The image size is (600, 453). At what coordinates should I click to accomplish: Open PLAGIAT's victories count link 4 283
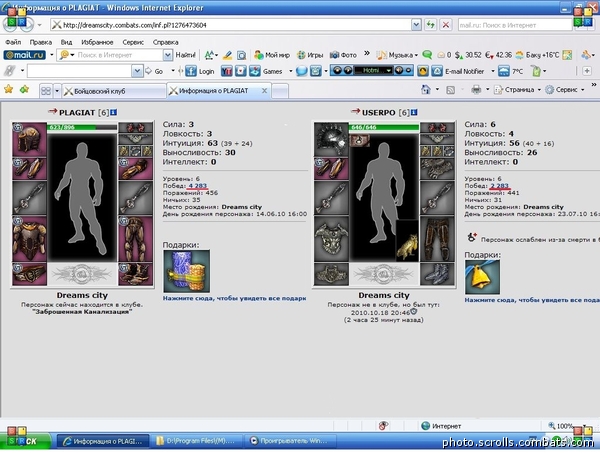[x=197, y=186]
